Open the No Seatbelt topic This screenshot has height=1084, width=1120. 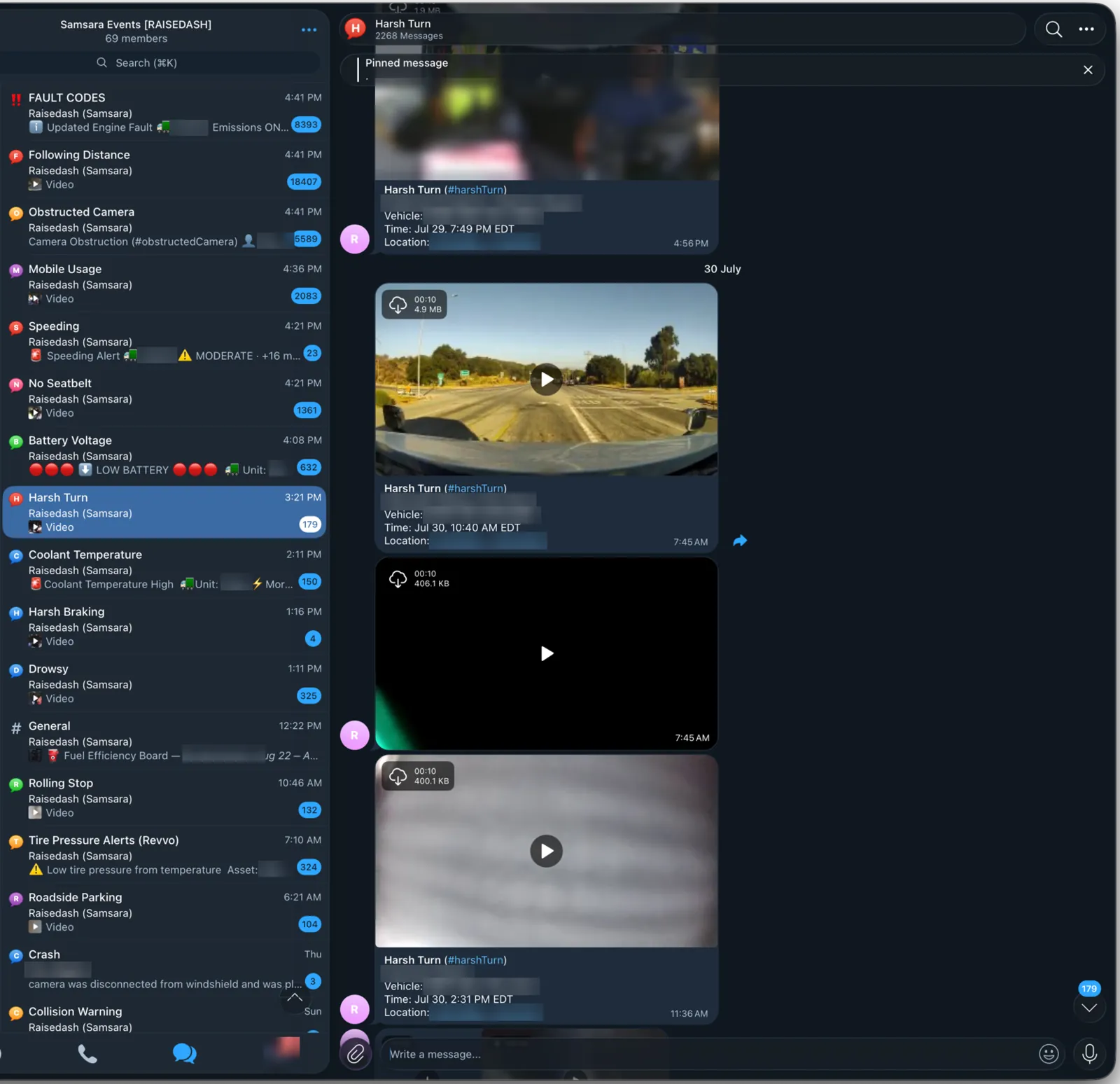pos(164,398)
